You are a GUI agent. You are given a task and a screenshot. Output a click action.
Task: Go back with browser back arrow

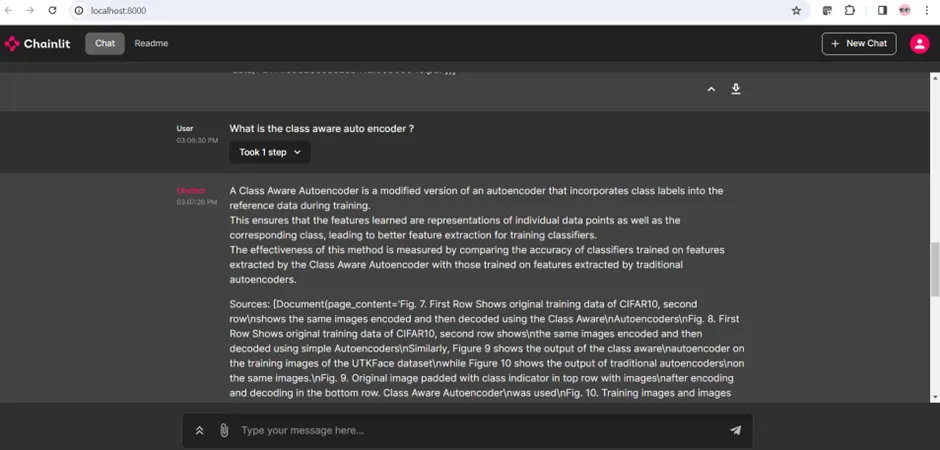pyautogui.click(x=9, y=11)
